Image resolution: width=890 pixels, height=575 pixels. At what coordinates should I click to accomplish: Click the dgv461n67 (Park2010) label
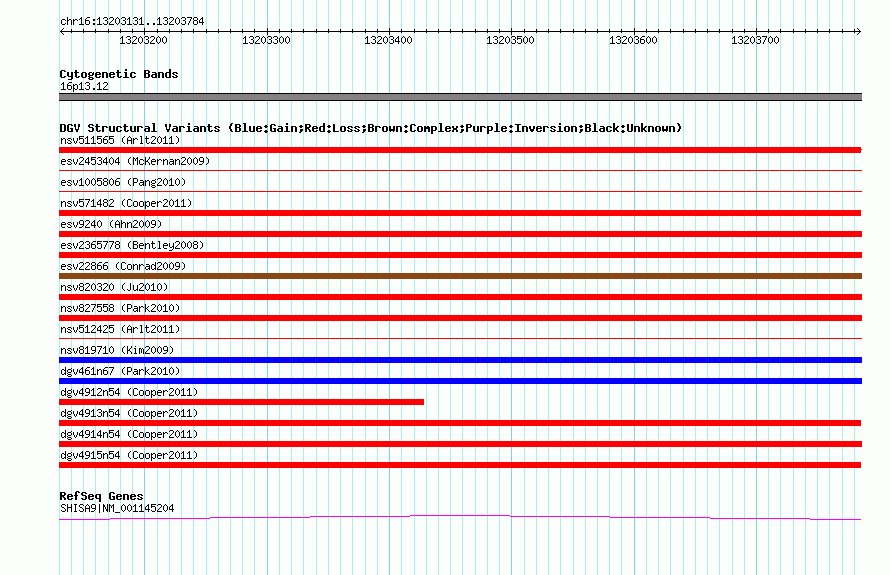click(x=120, y=371)
